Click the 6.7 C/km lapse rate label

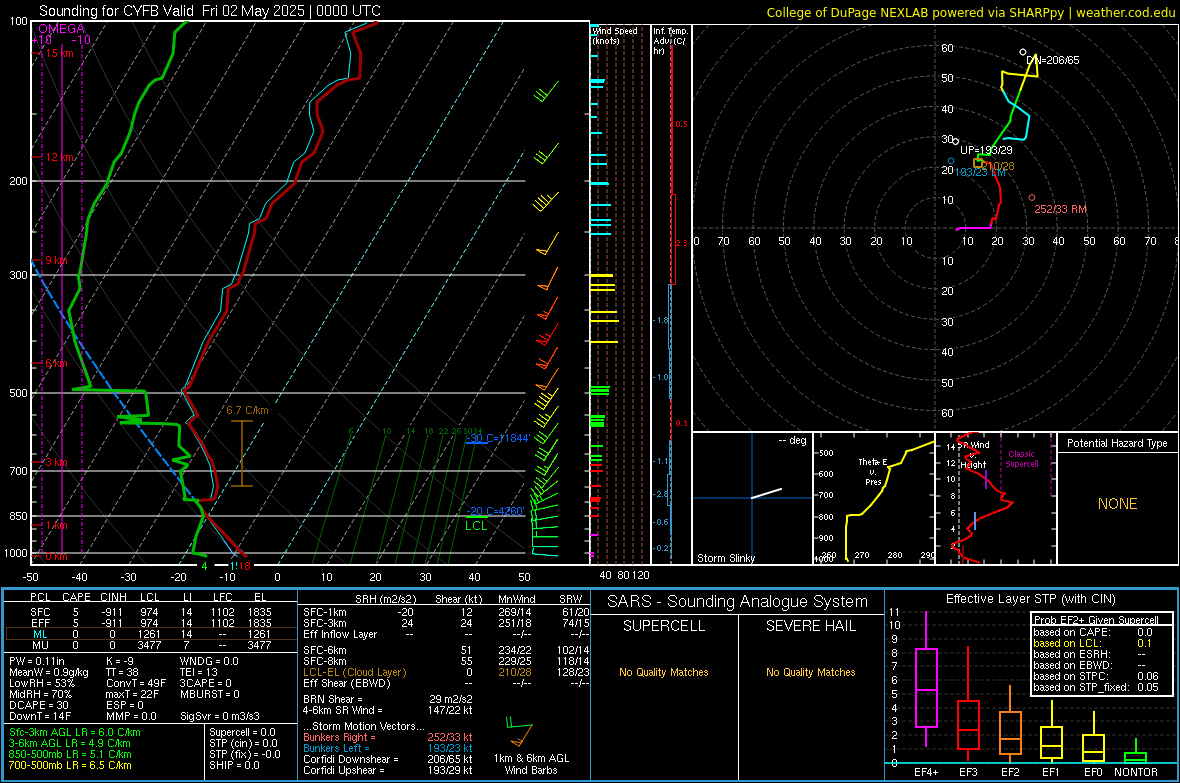point(248,410)
